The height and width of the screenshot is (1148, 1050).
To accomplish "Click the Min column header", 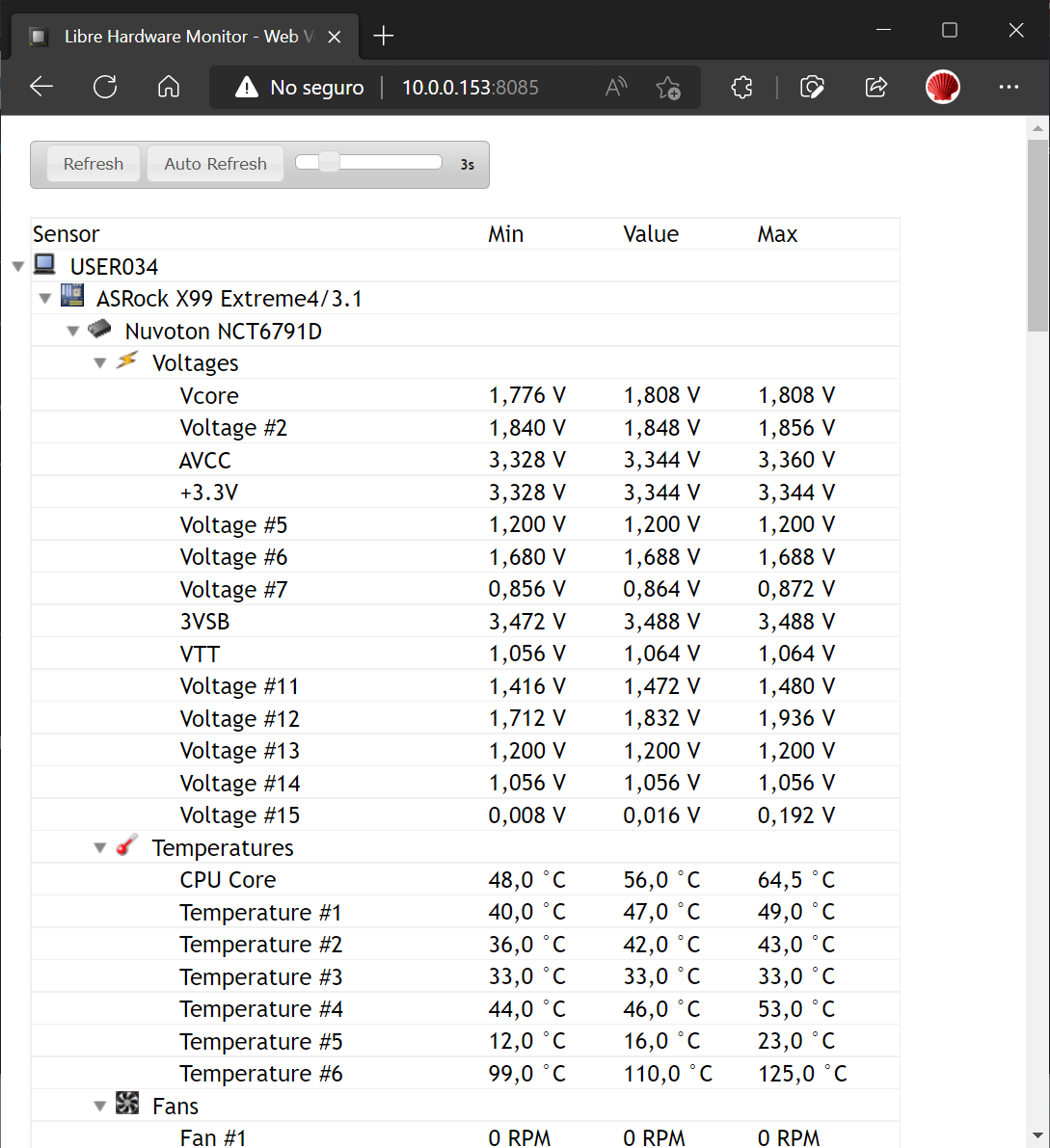I will click(506, 234).
